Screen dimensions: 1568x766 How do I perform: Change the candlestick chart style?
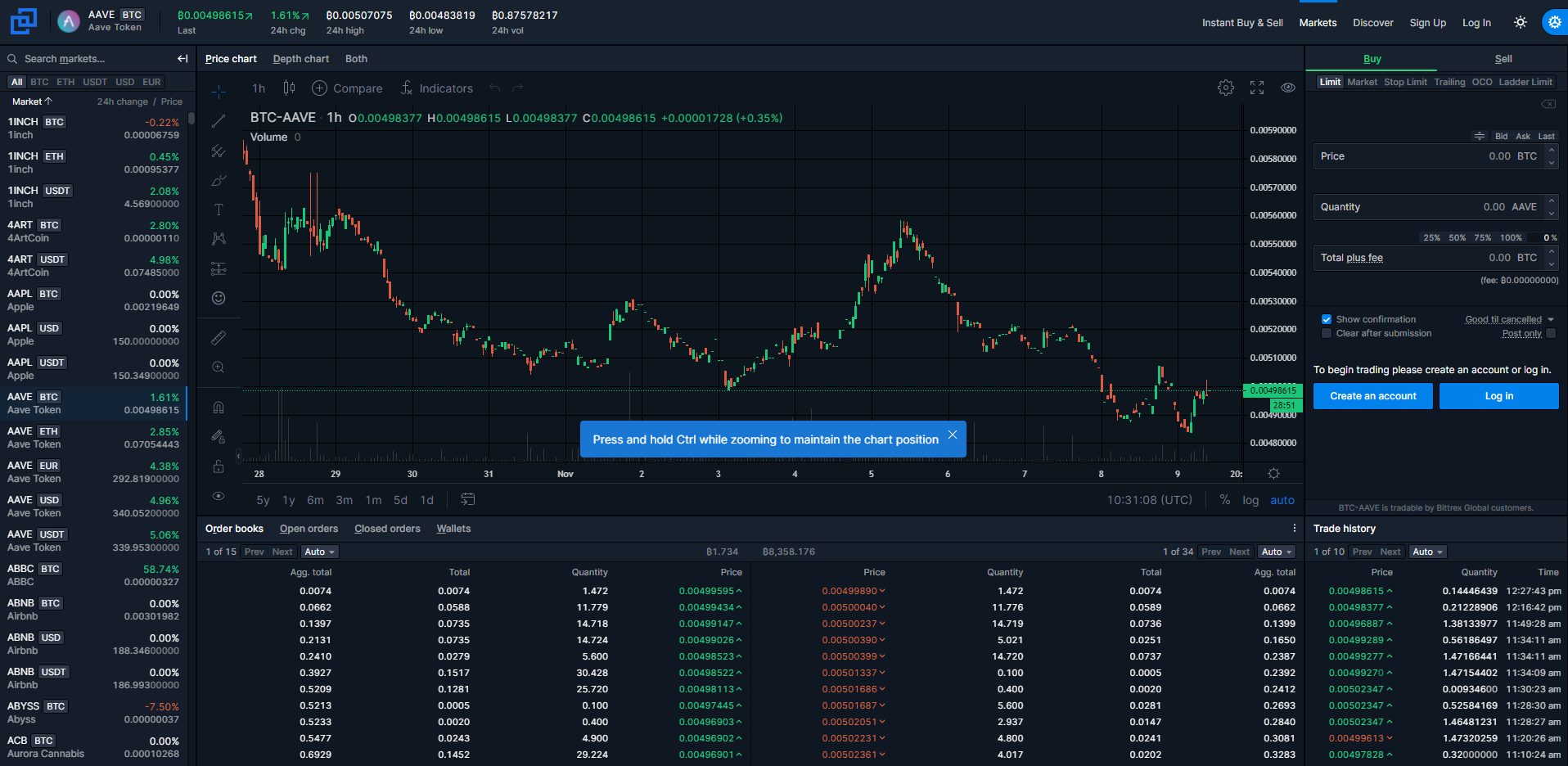(289, 88)
